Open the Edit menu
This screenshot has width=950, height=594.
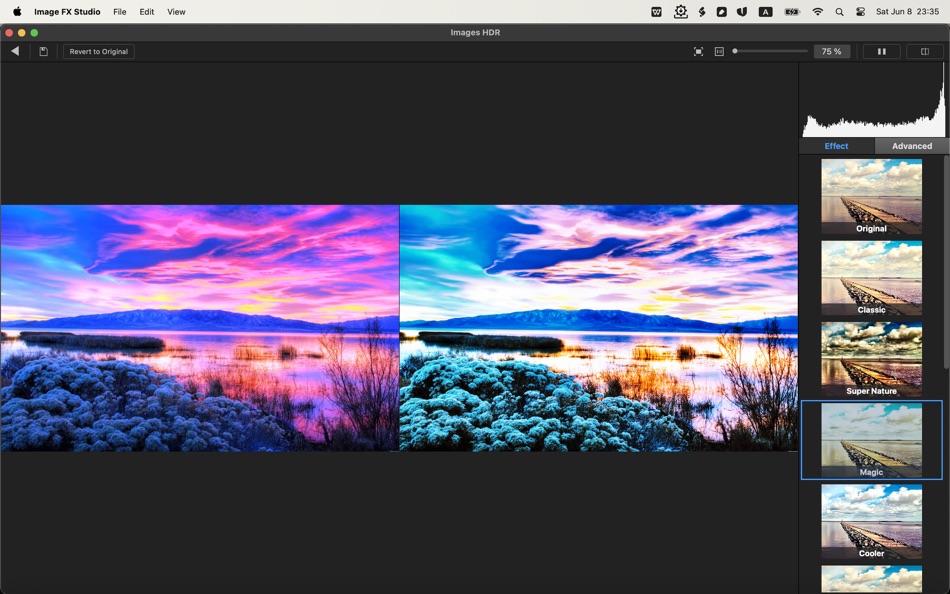point(146,11)
